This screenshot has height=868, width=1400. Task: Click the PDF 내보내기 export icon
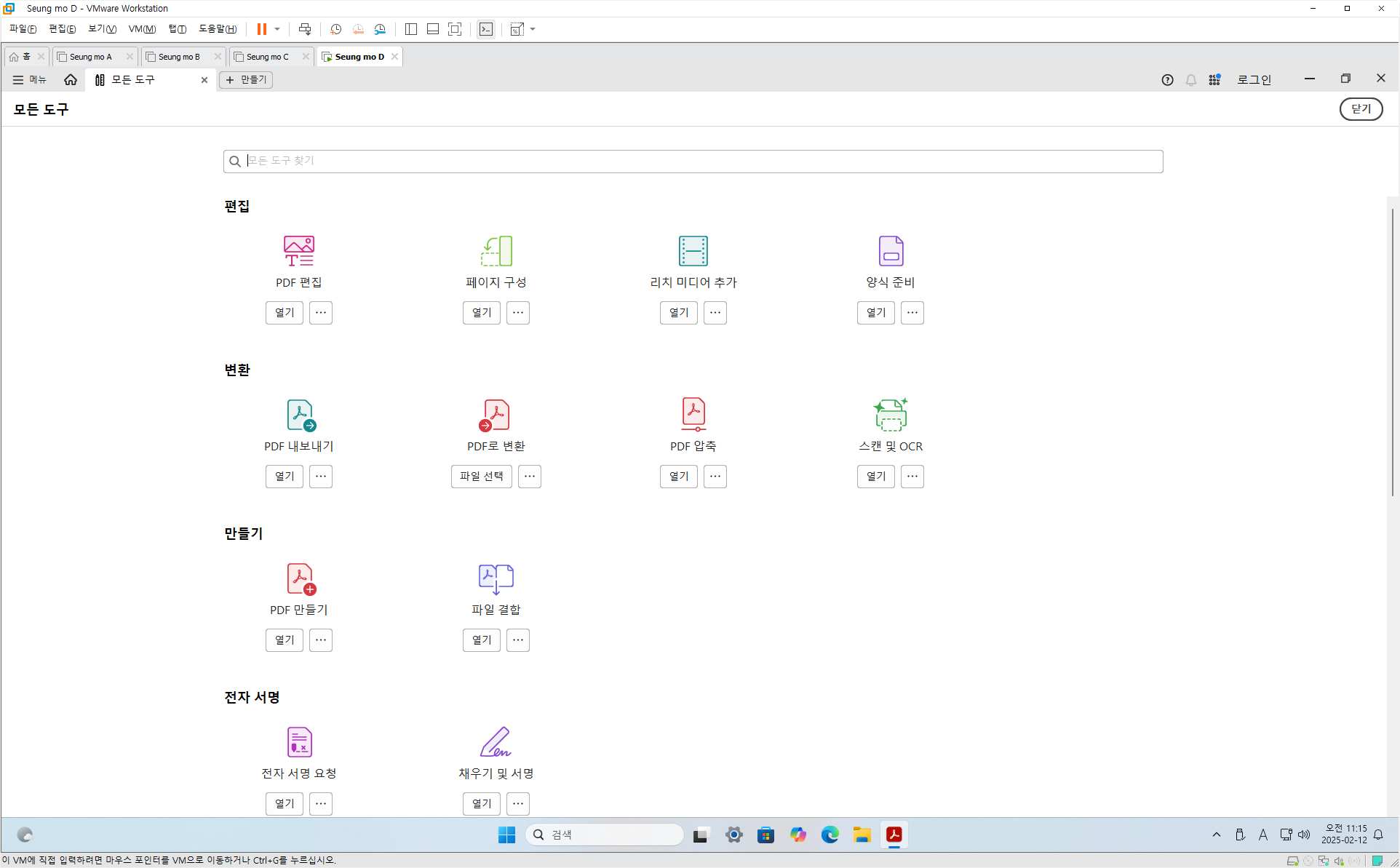click(x=300, y=415)
